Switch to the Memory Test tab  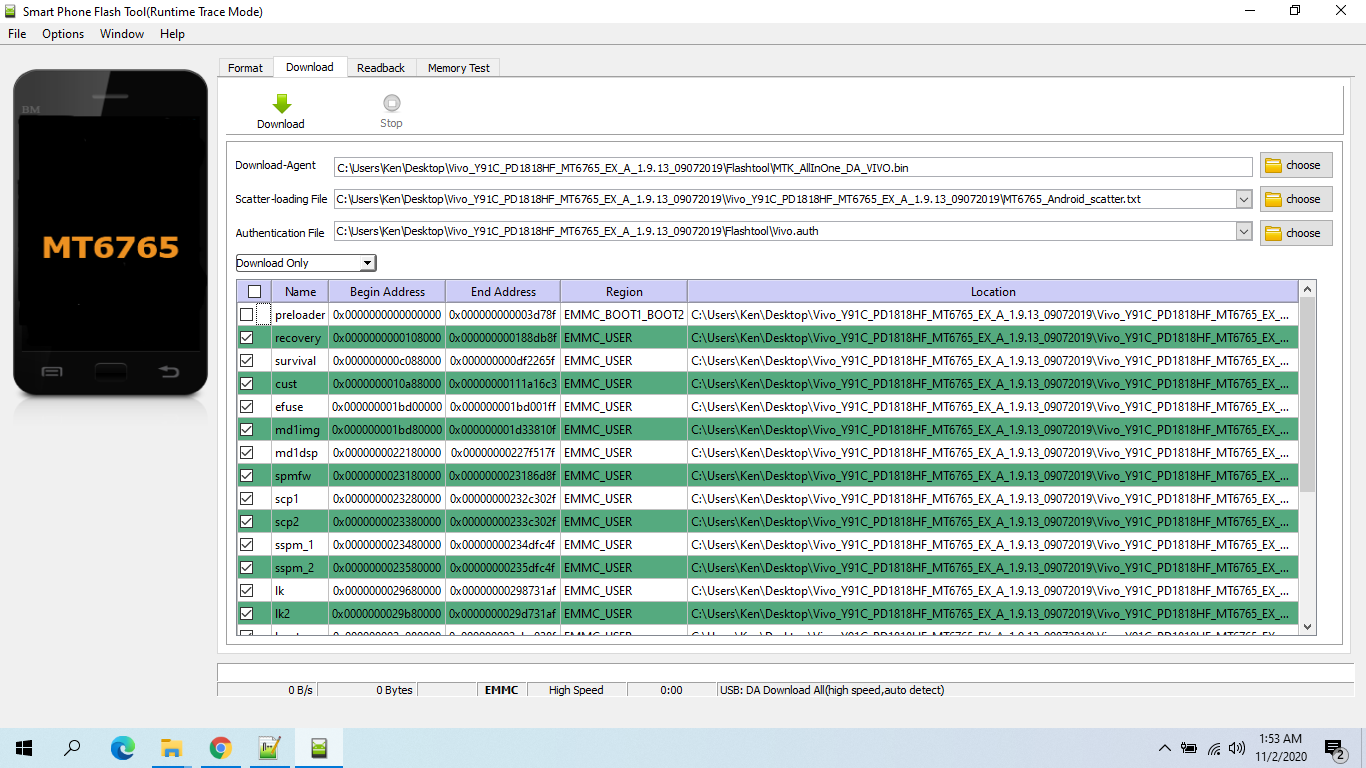(458, 68)
